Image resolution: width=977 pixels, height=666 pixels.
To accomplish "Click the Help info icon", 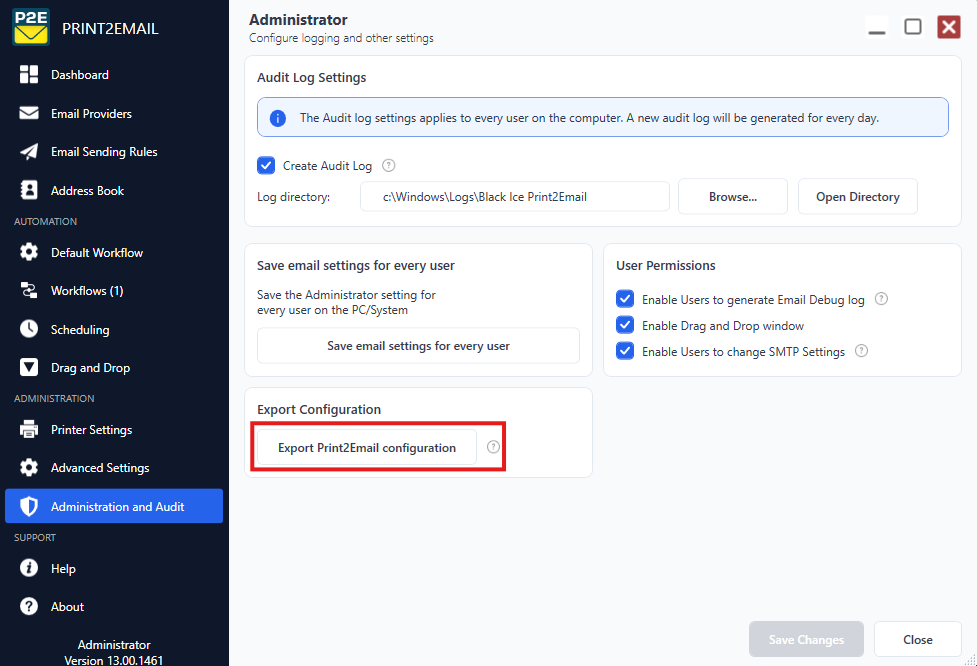I will (x=29, y=568).
